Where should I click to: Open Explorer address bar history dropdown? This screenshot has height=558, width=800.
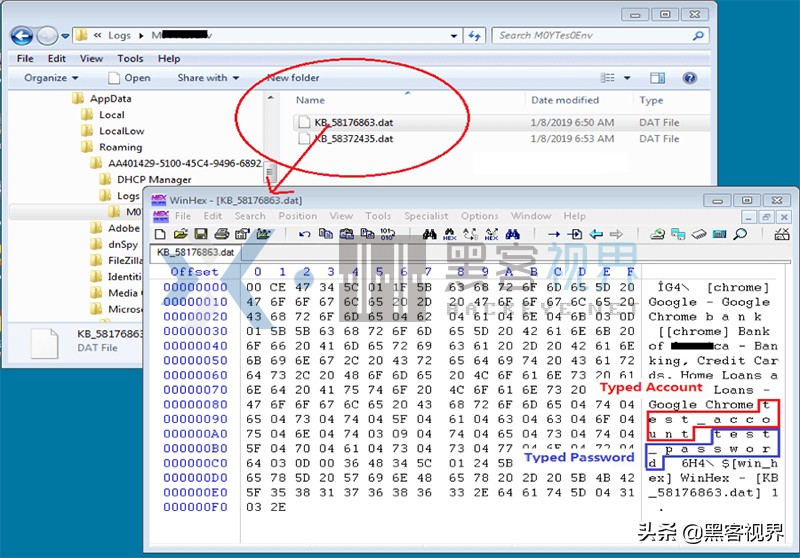[454, 36]
